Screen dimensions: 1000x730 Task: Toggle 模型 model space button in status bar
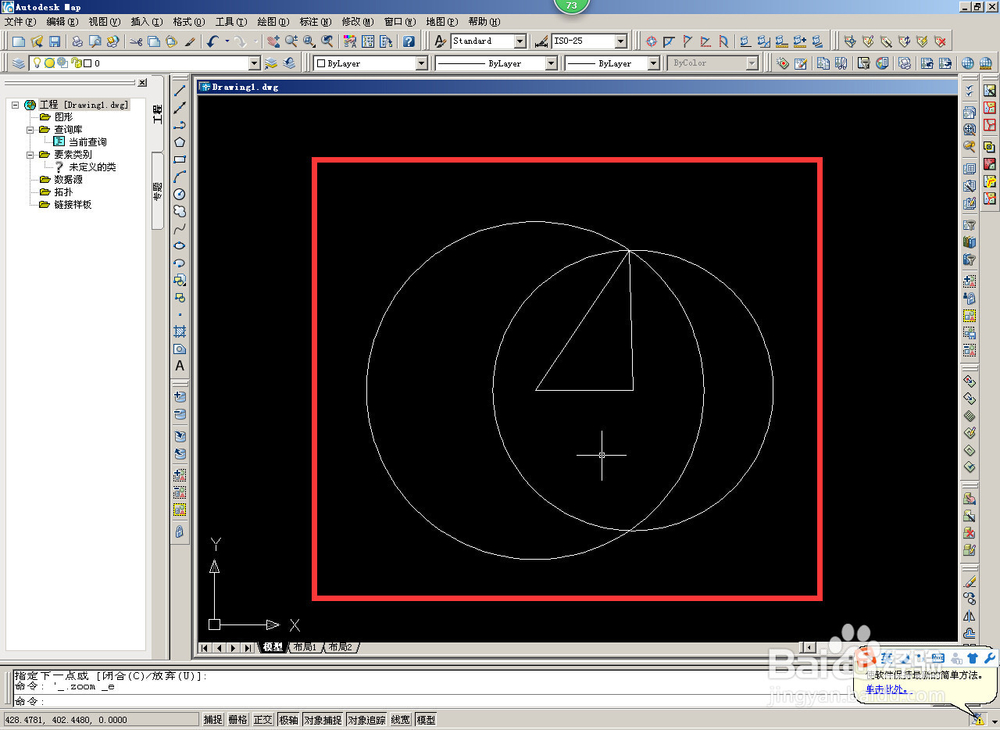pyautogui.click(x=426, y=720)
